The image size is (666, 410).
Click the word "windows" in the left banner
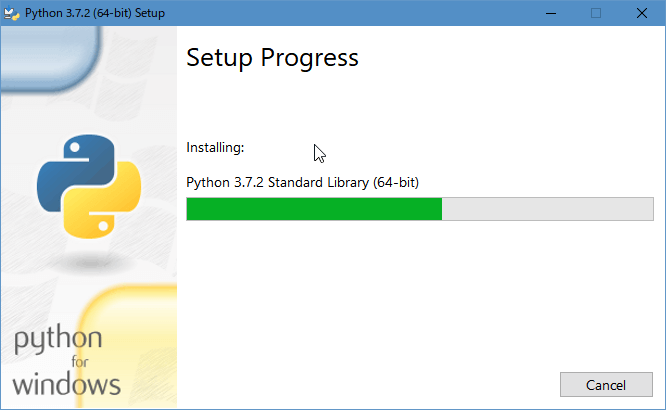66,383
